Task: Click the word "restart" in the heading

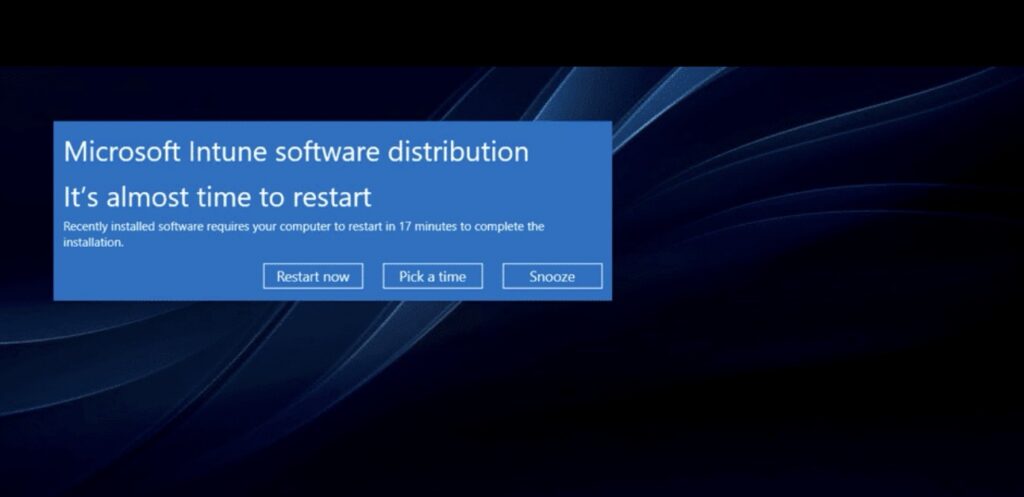Action: pyautogui.click(x=335, y=195)
